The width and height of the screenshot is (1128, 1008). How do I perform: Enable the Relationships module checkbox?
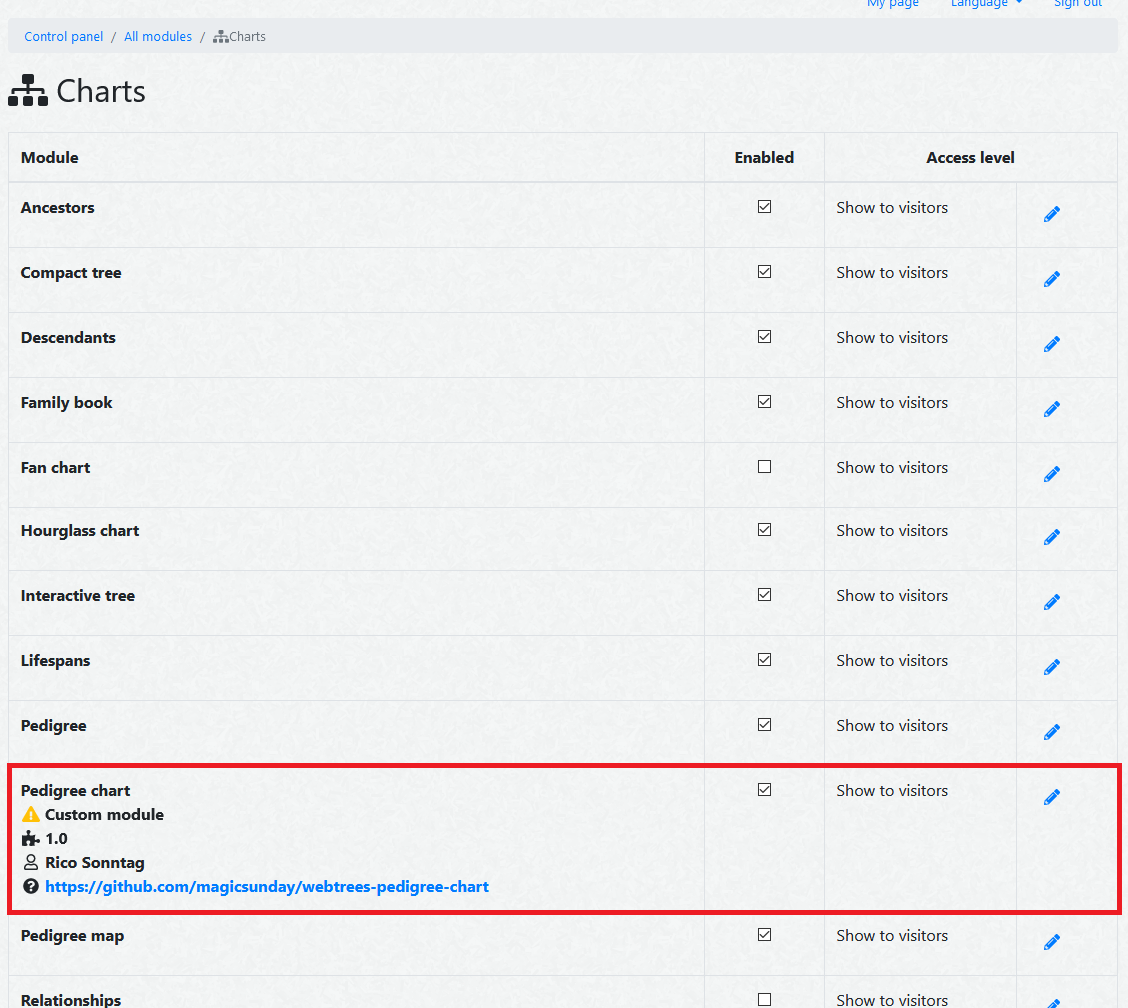coord(765,999)
